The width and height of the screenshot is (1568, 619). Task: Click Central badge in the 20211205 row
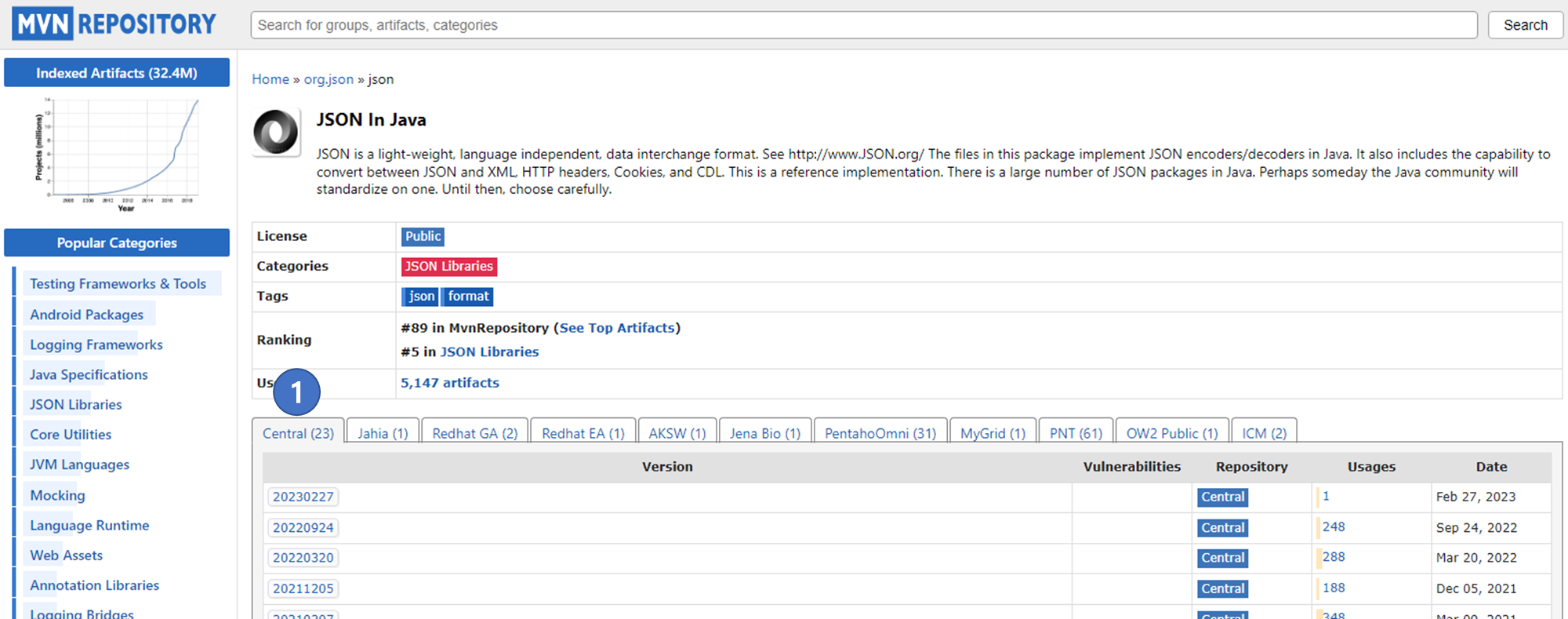pos(1223,588)
